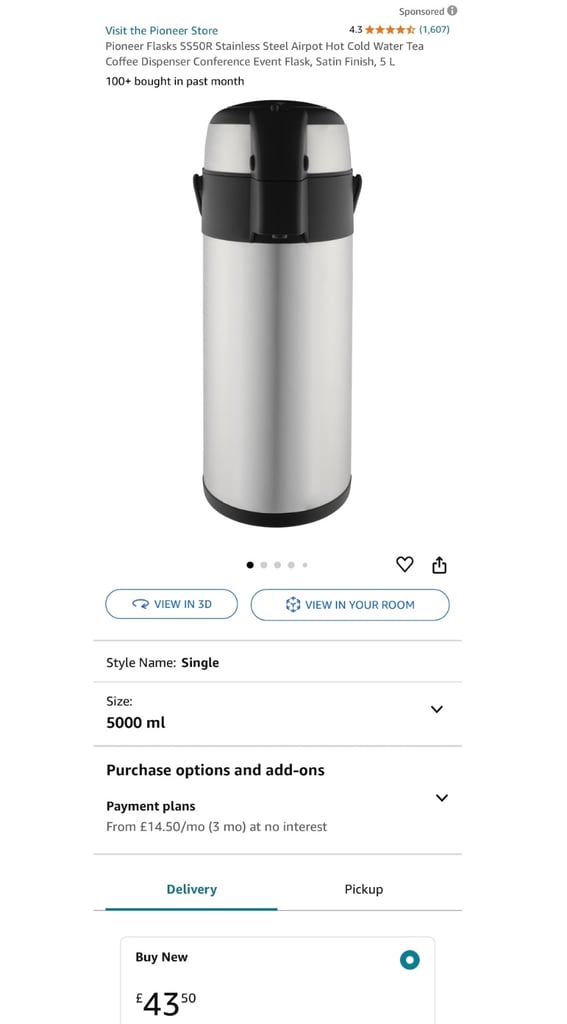Select the second image carousel dot

[264, 565]
